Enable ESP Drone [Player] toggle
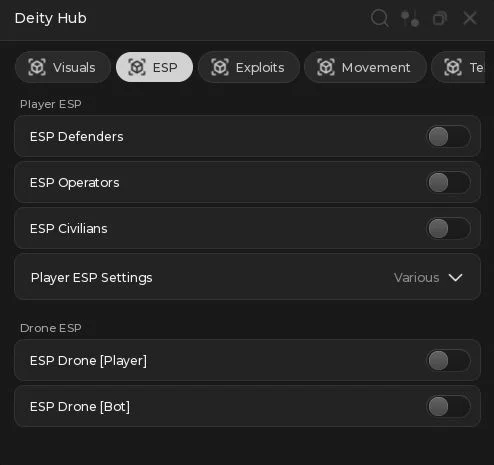494x465 pixels. (448, 360)
